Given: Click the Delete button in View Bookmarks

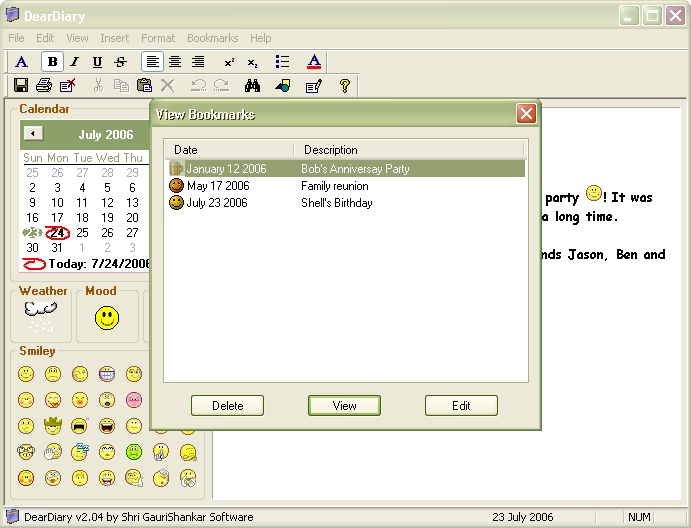Looking at the screenshot, I should tap(227, 405).
